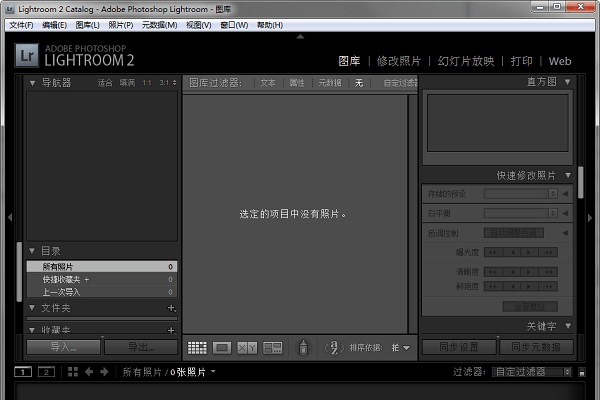Click the 同步元数据 button
600x416 pixels.
point(536,347)
